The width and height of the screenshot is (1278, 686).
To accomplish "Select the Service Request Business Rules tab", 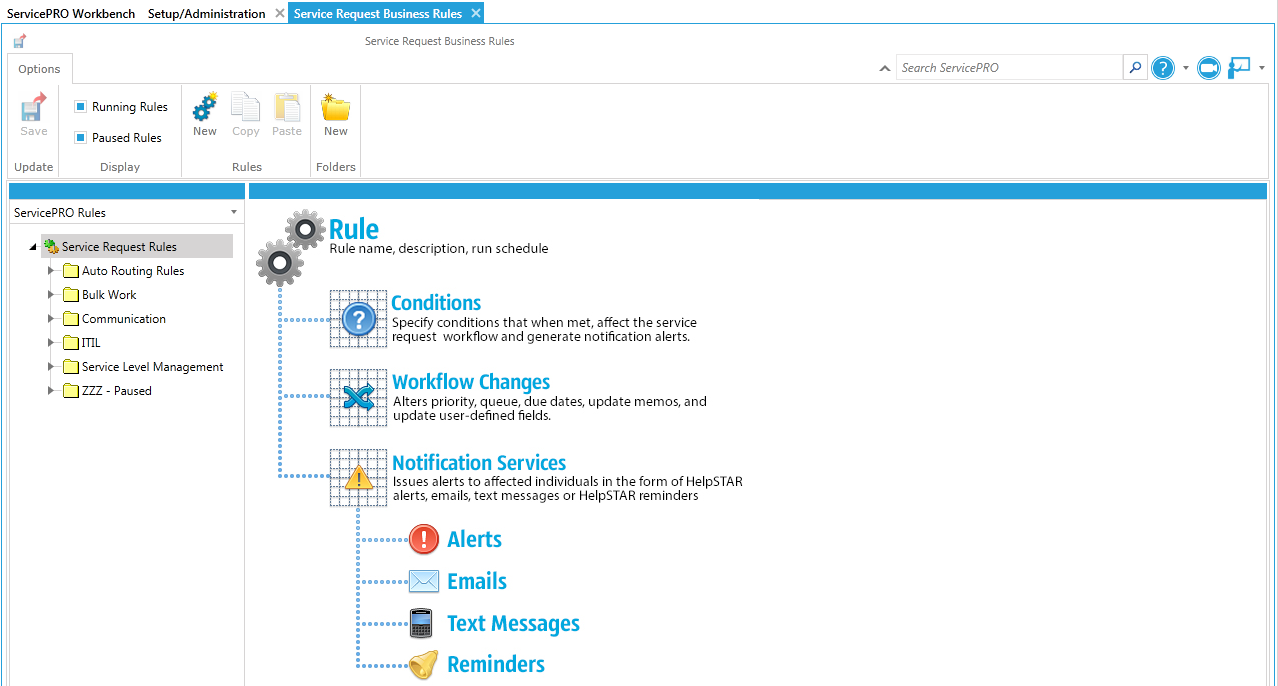I will tap(378, 13).
